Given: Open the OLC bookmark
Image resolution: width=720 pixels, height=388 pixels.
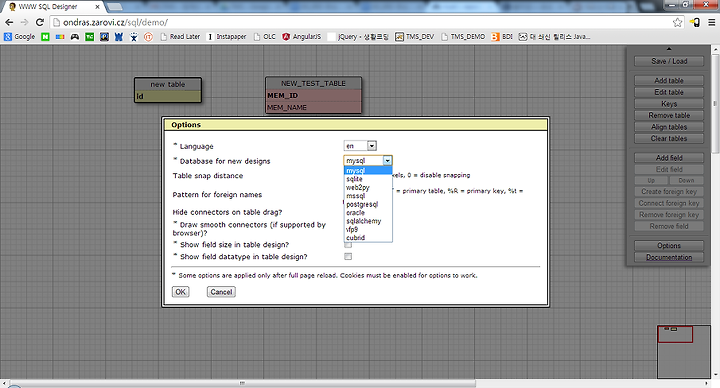Looking at the screenshot, I should pos(264,37).
